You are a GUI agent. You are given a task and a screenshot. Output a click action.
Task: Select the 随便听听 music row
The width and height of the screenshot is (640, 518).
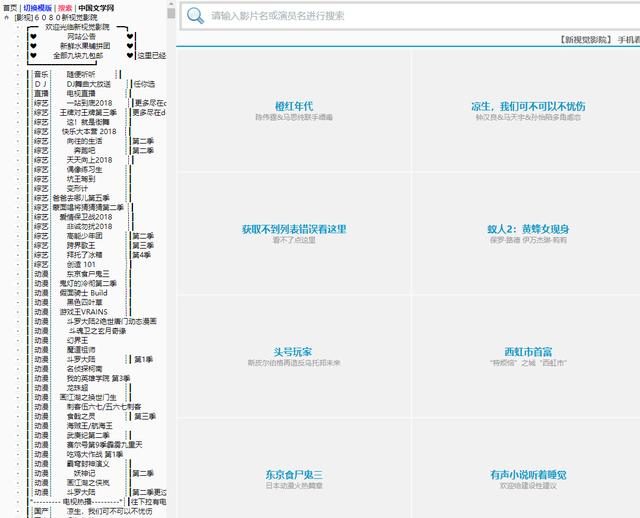tap(81, 74)
